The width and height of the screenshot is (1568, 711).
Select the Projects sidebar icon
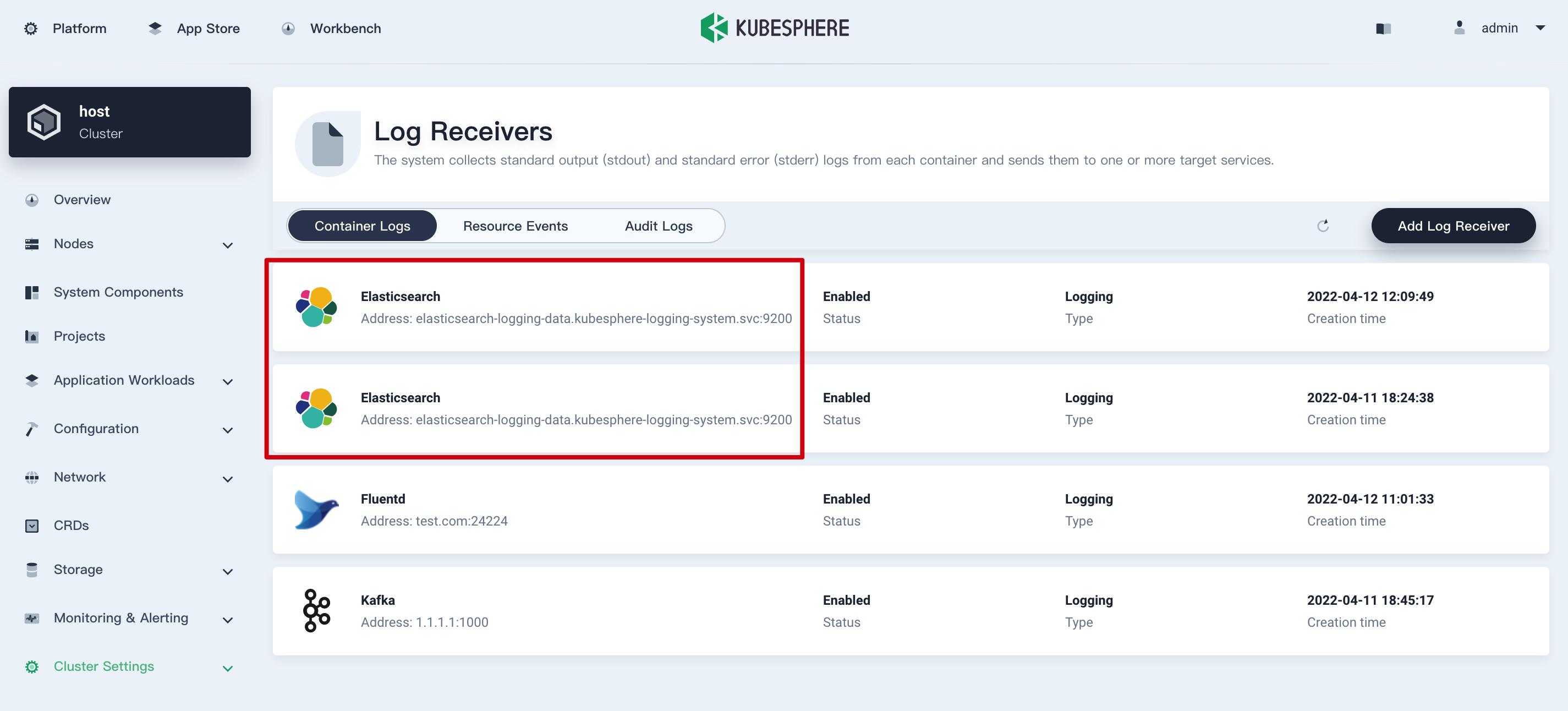click(x=31, y=335)
